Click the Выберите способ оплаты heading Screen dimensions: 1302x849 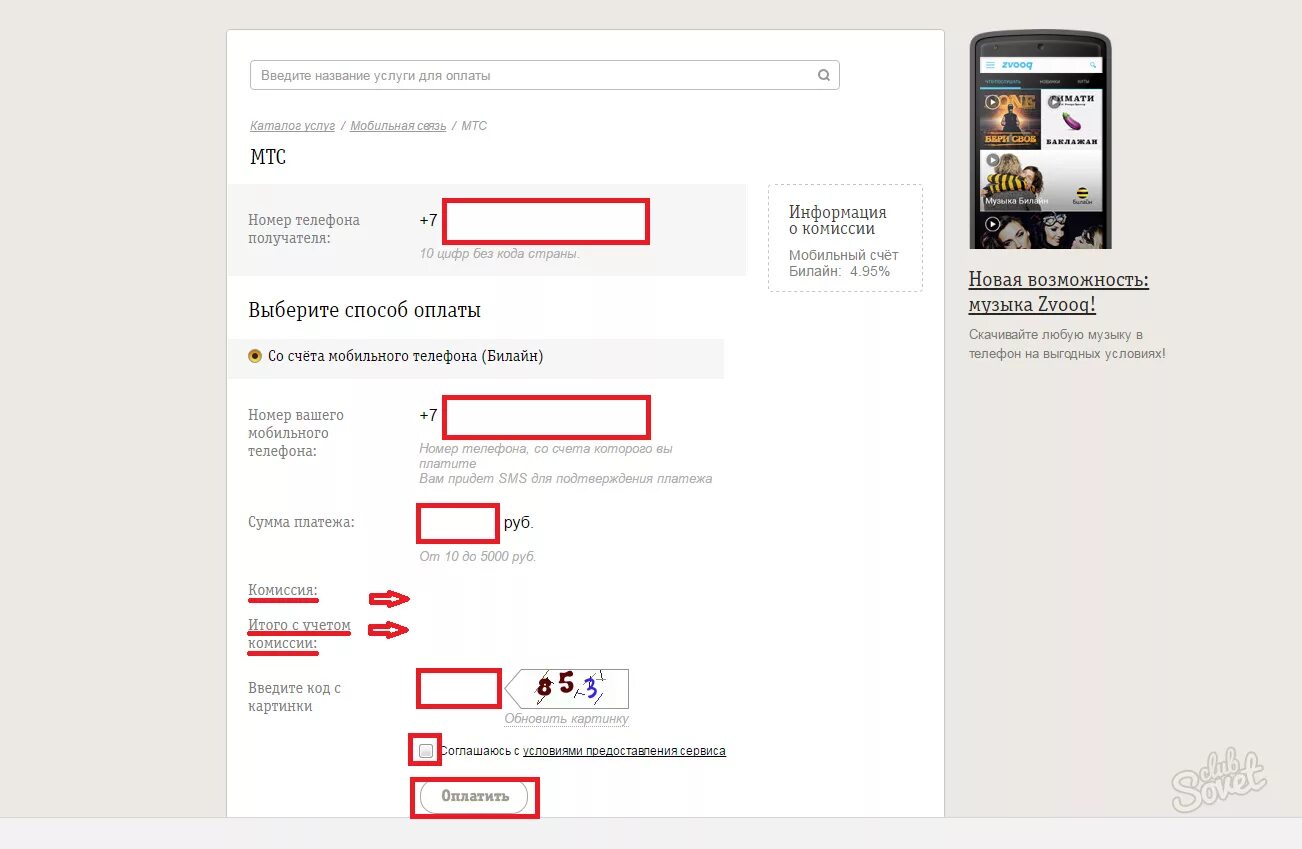[x=364, y=310]
